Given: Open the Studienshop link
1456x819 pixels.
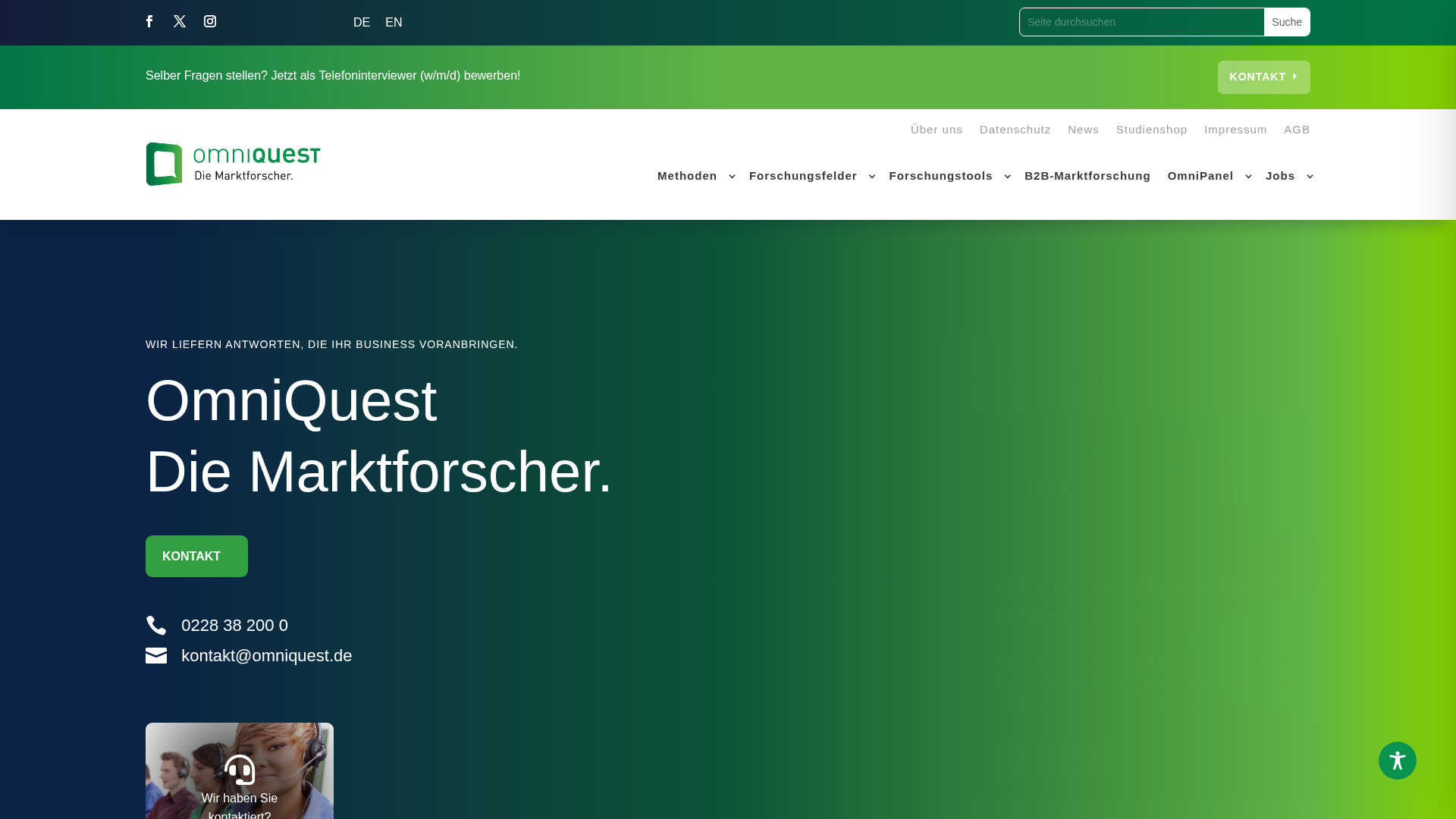Looking at the screenshot, I should tap(1151, 130).
